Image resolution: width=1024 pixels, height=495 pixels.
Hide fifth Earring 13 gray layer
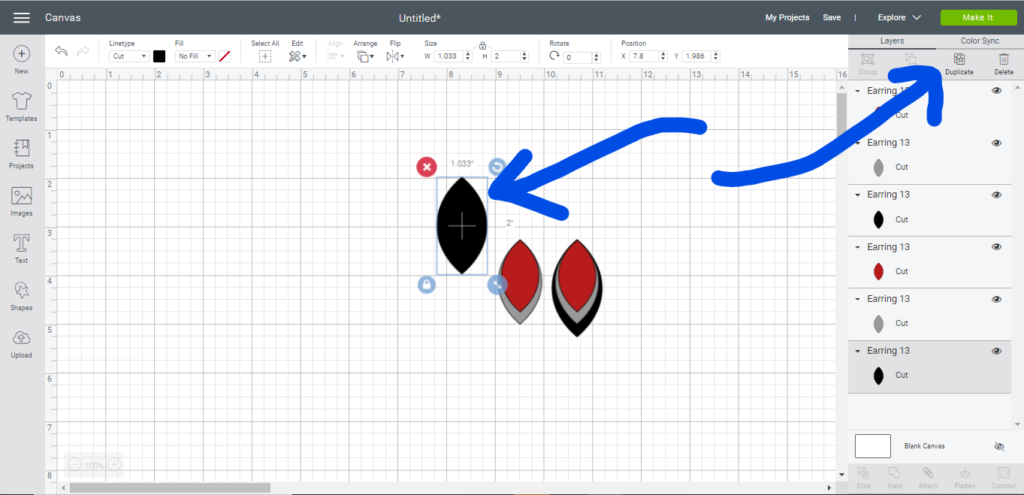[x=997, y=299]
